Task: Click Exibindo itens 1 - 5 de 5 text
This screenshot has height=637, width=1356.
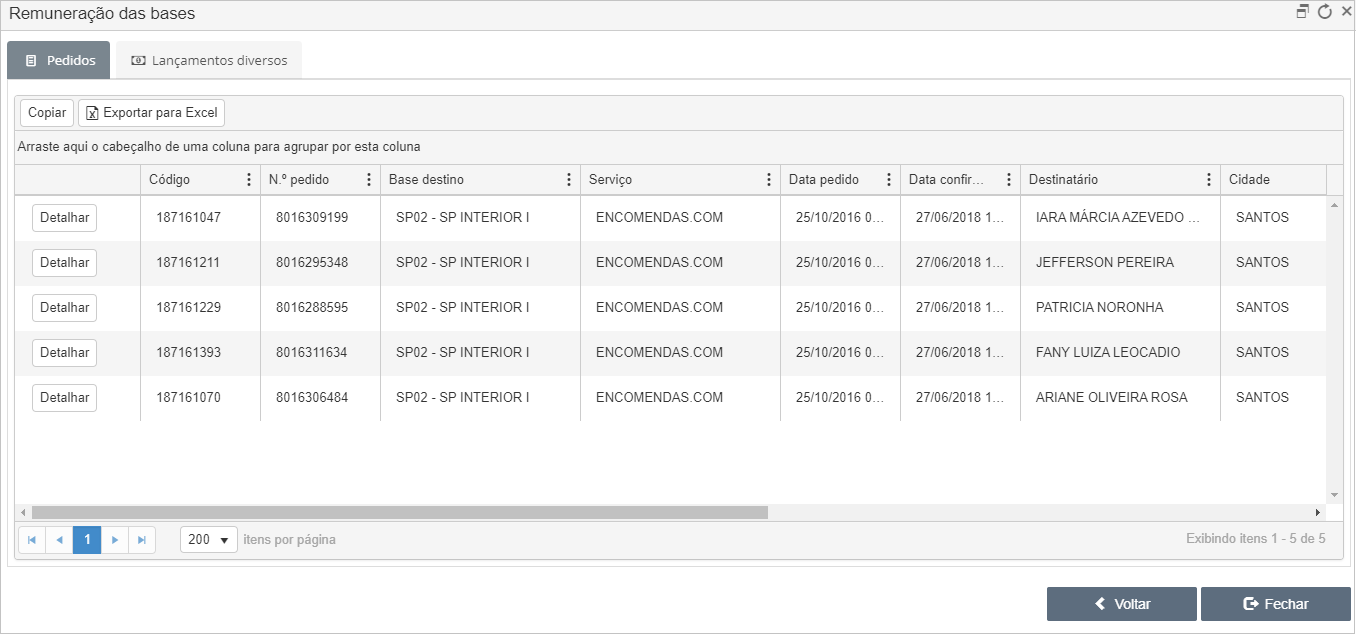Action: [x=1256, y=540]
